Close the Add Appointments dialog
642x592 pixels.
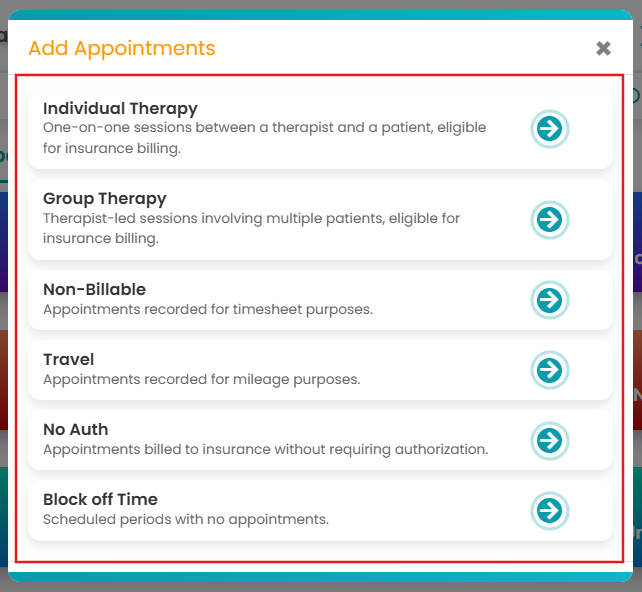(603, 48)
